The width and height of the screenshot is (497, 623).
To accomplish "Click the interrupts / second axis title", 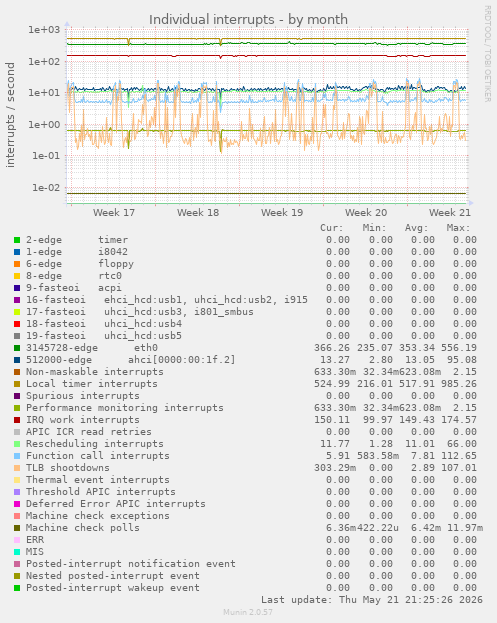I will [x=10, y=114].
